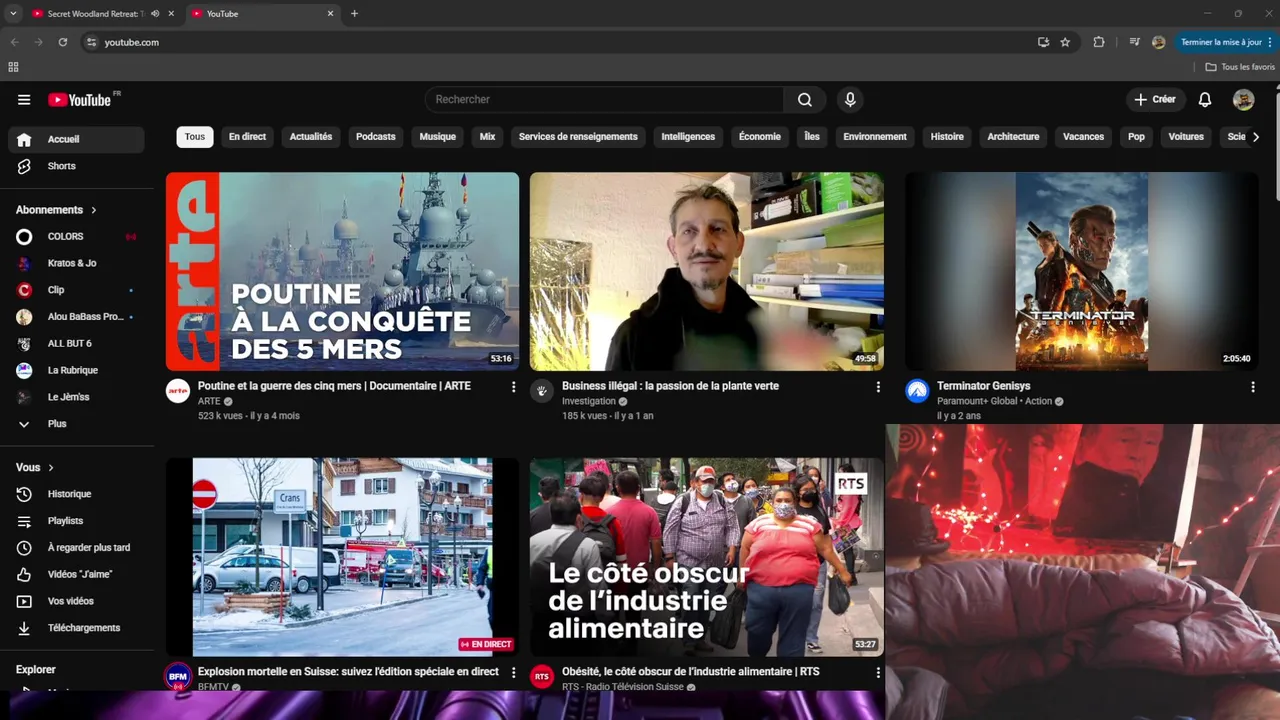This screenshot has height=720, width=1280.
Task: Open Vos vidéos in sidebar
Action: tap(76, 601)
